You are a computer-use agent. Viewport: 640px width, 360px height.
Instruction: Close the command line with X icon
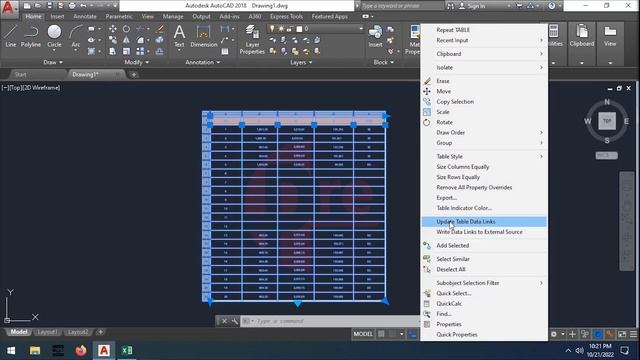[224, 321]
